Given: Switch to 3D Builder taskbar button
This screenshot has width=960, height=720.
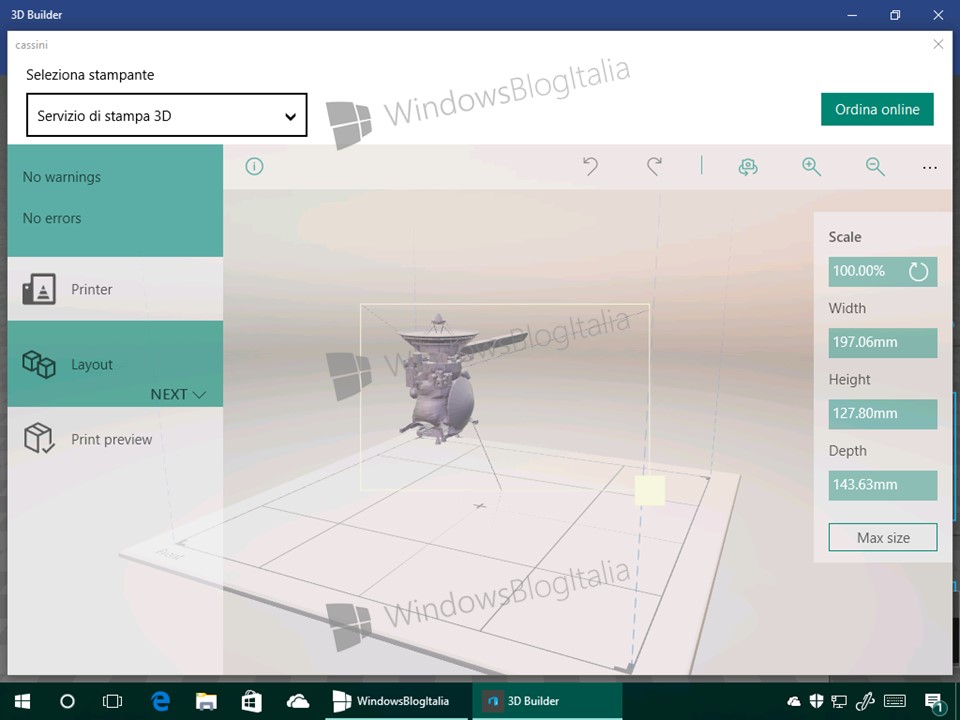Looking at the screenshot, I should tap(547, 701).
